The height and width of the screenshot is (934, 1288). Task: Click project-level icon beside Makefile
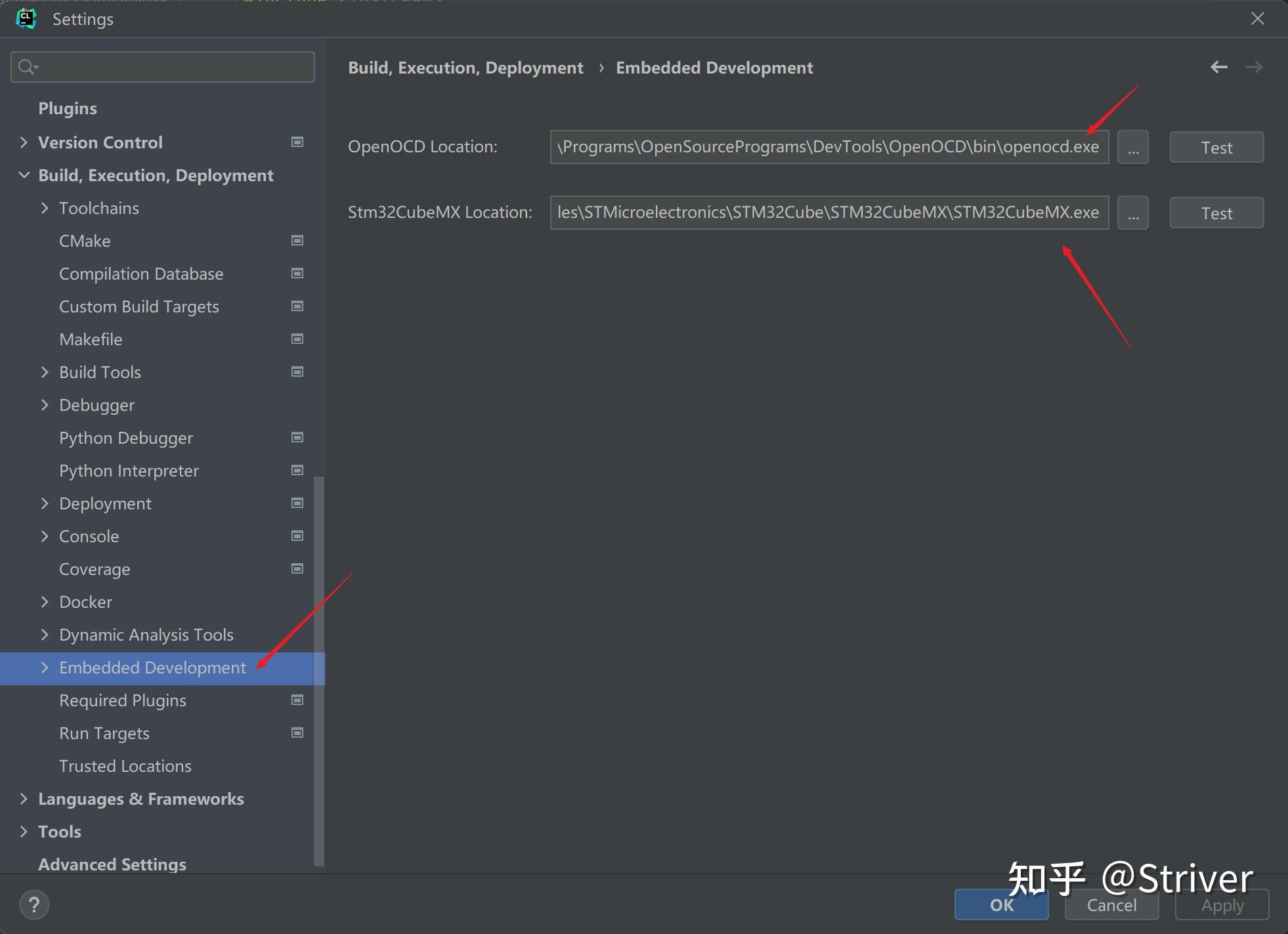297,339
